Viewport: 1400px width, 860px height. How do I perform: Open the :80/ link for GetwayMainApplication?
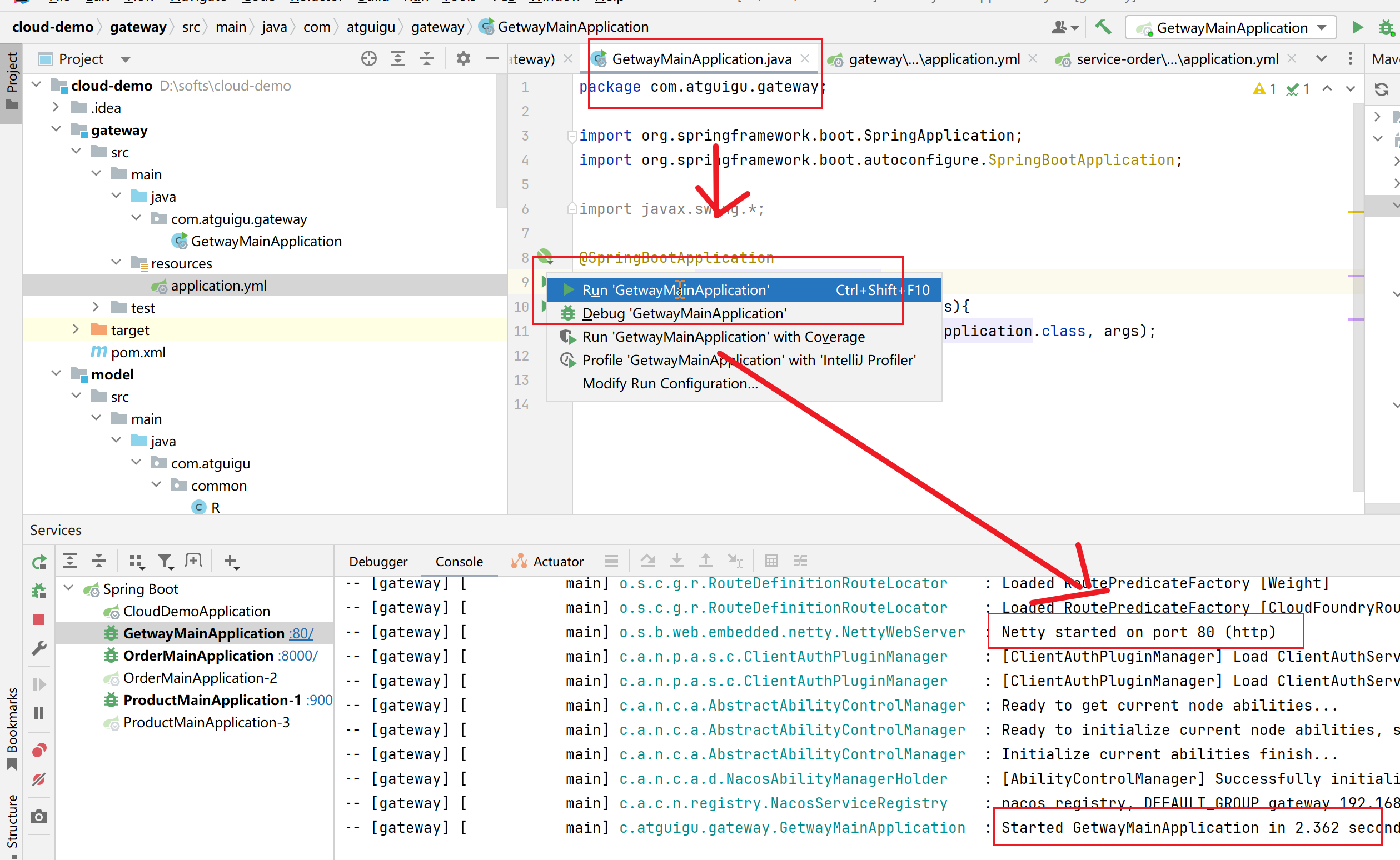click(301, 633)
